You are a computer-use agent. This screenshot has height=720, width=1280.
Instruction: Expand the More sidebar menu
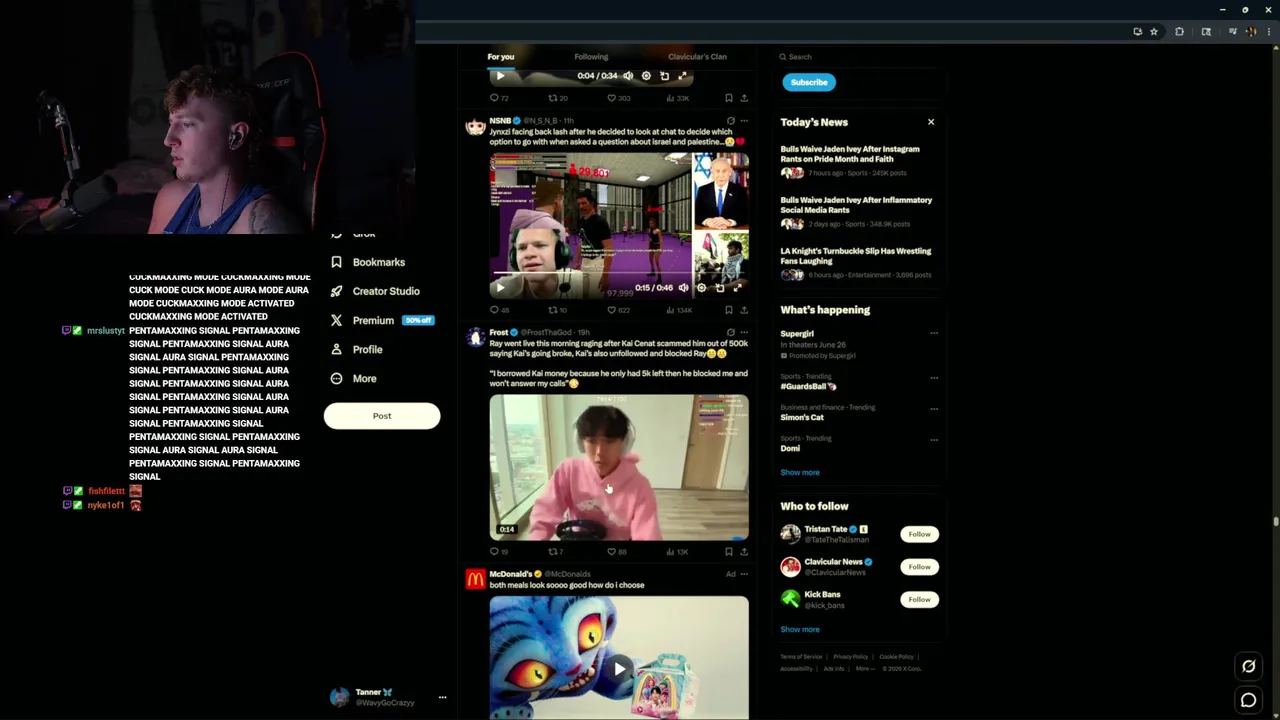353,378
